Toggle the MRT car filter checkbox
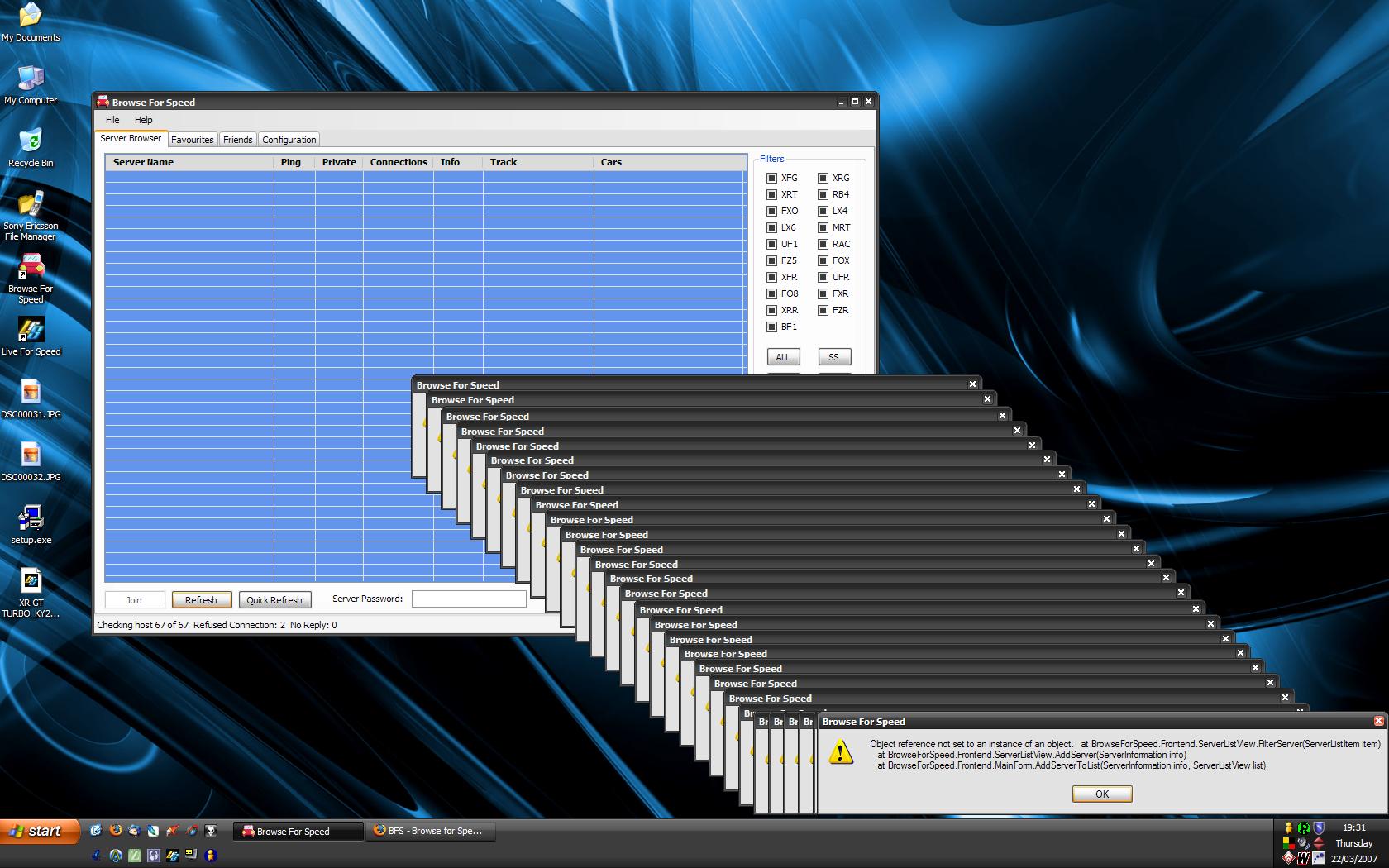The image size is (1389, 868). 823,227
